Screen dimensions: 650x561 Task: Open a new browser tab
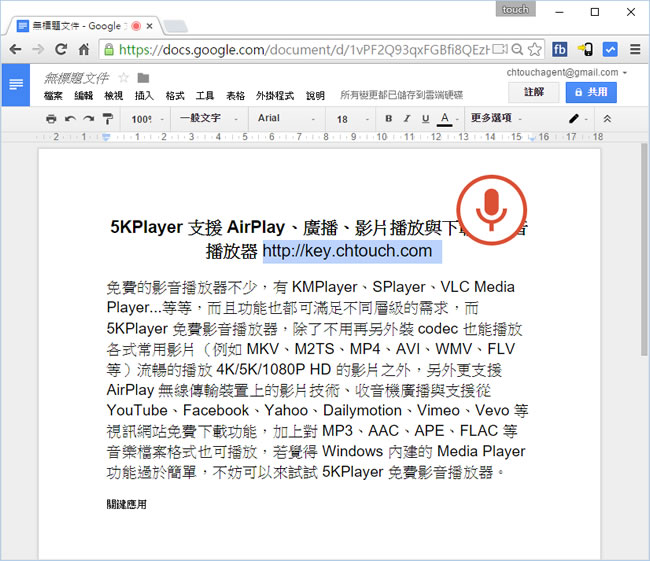pyautogui.click(x=176, y=26)
